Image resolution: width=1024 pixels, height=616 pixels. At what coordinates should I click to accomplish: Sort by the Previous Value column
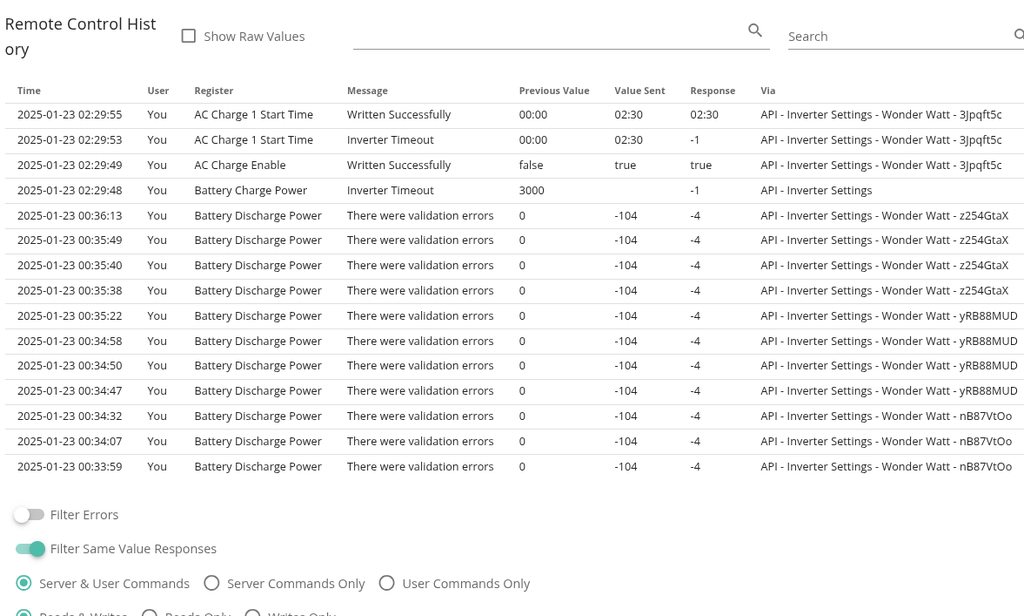tap(553, 91)
